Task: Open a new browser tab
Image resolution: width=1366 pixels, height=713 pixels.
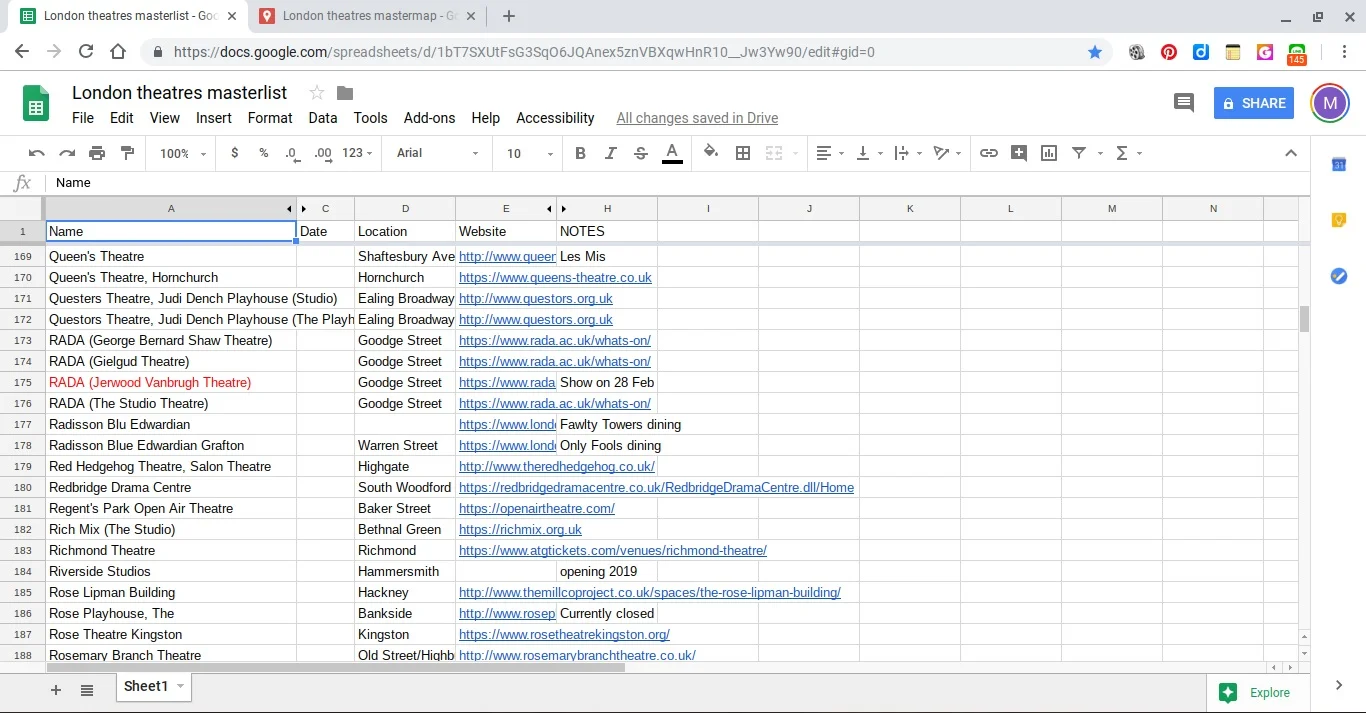Action: click(x=509, y=16)
